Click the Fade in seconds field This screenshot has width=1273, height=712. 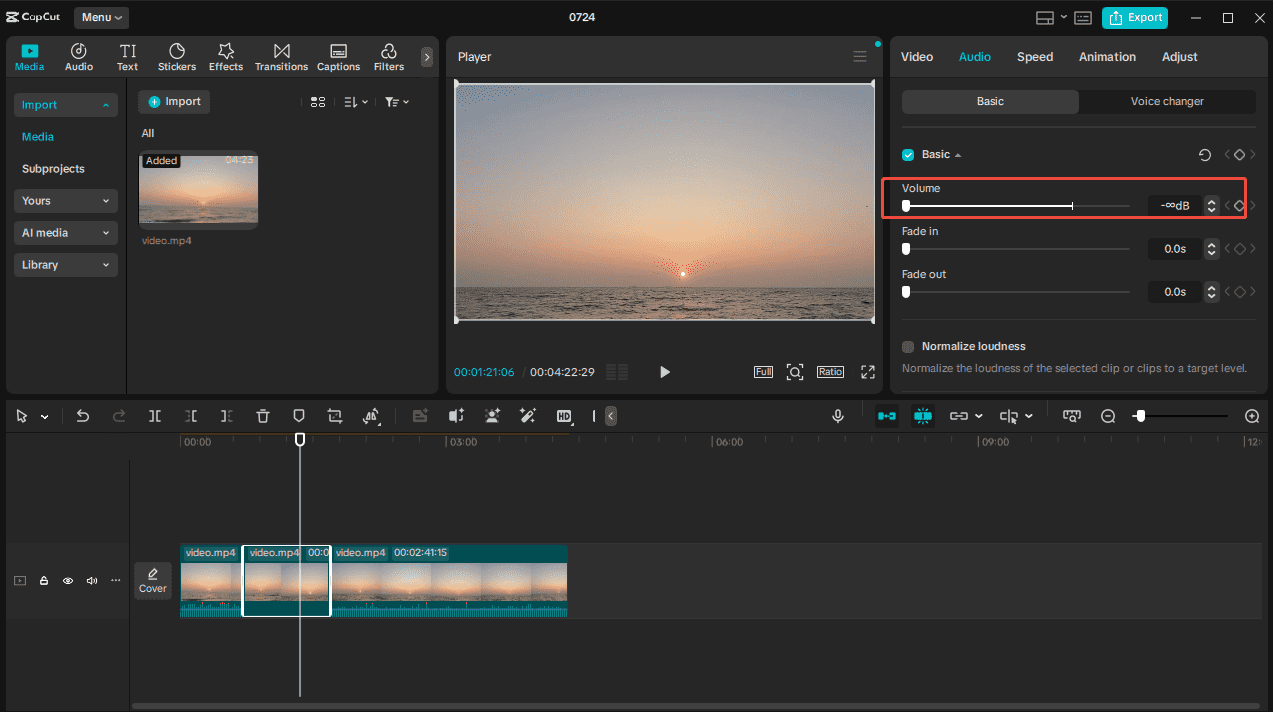click(x=1174, y=249)
